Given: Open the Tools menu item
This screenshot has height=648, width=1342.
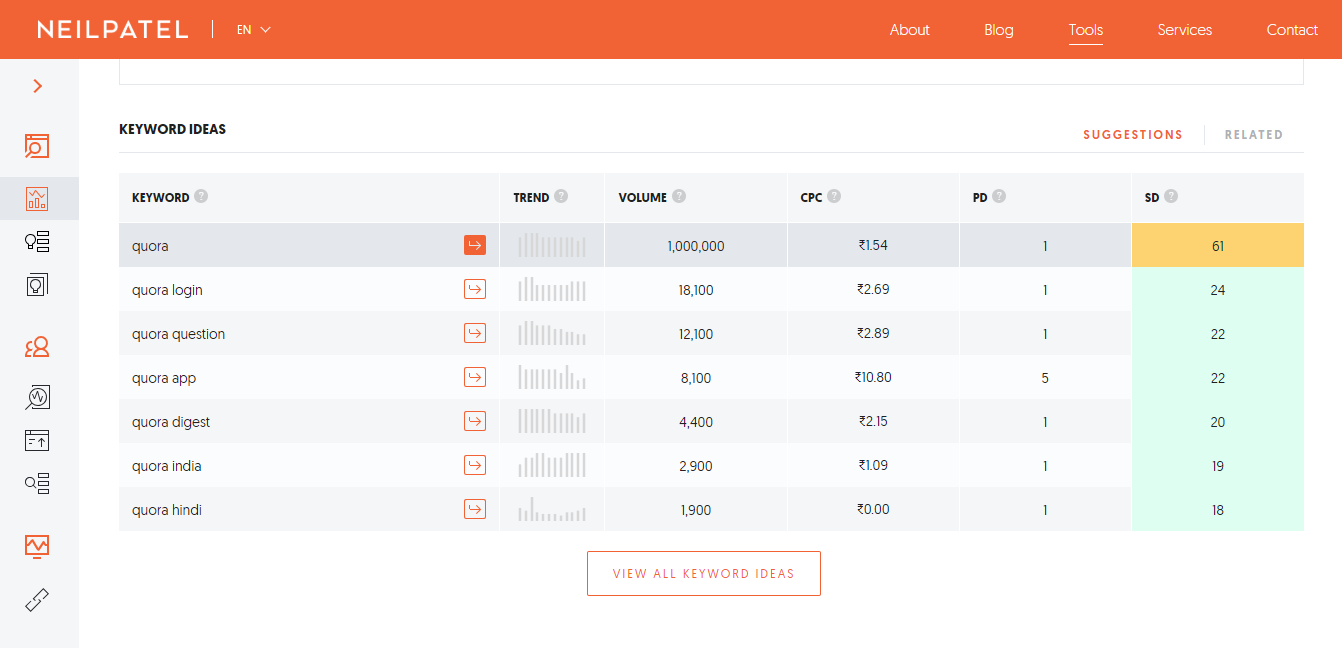Looking at the screenshot, I should click(1086, 30).
